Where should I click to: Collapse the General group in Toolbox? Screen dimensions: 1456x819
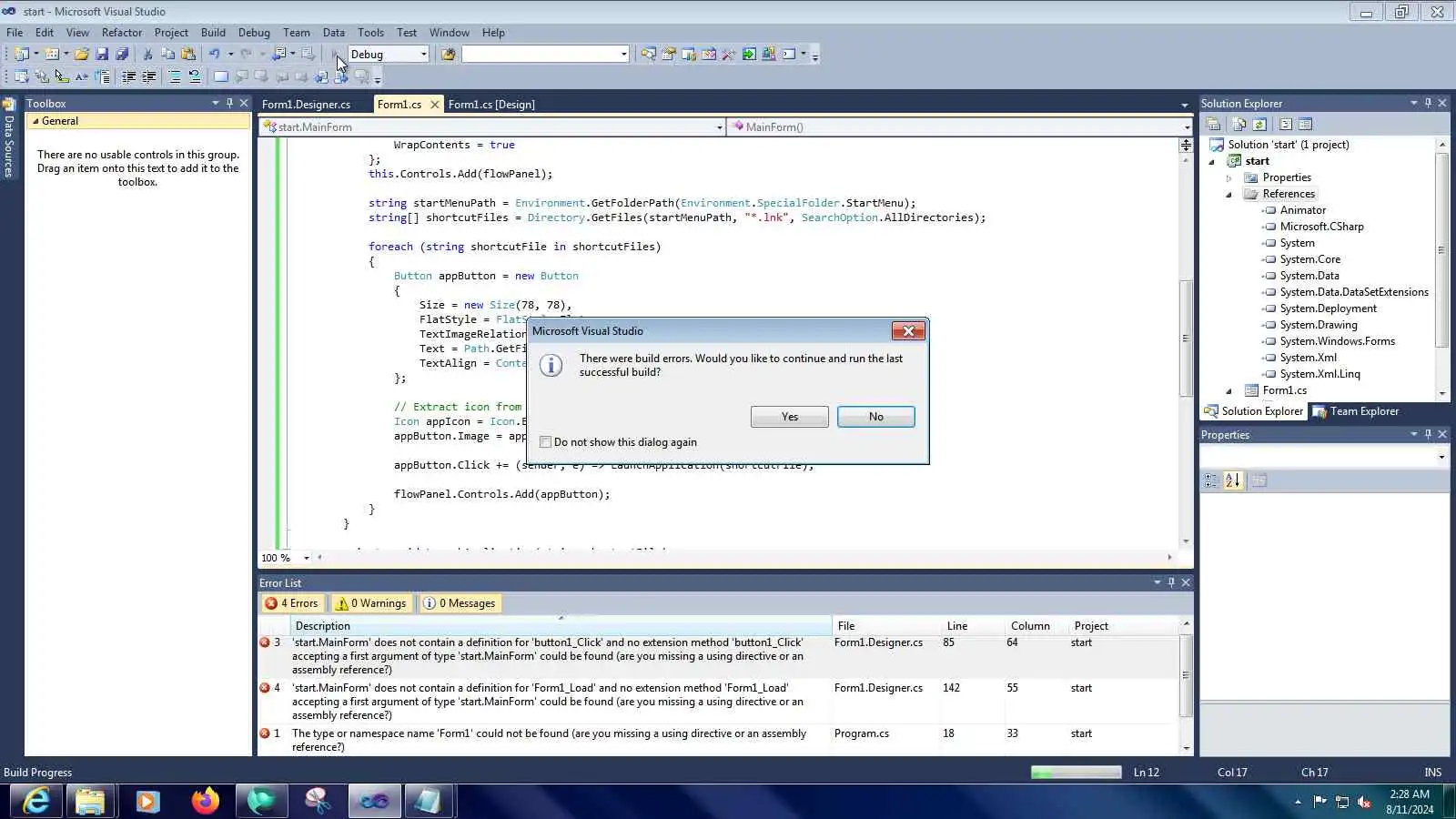(35, 121)
